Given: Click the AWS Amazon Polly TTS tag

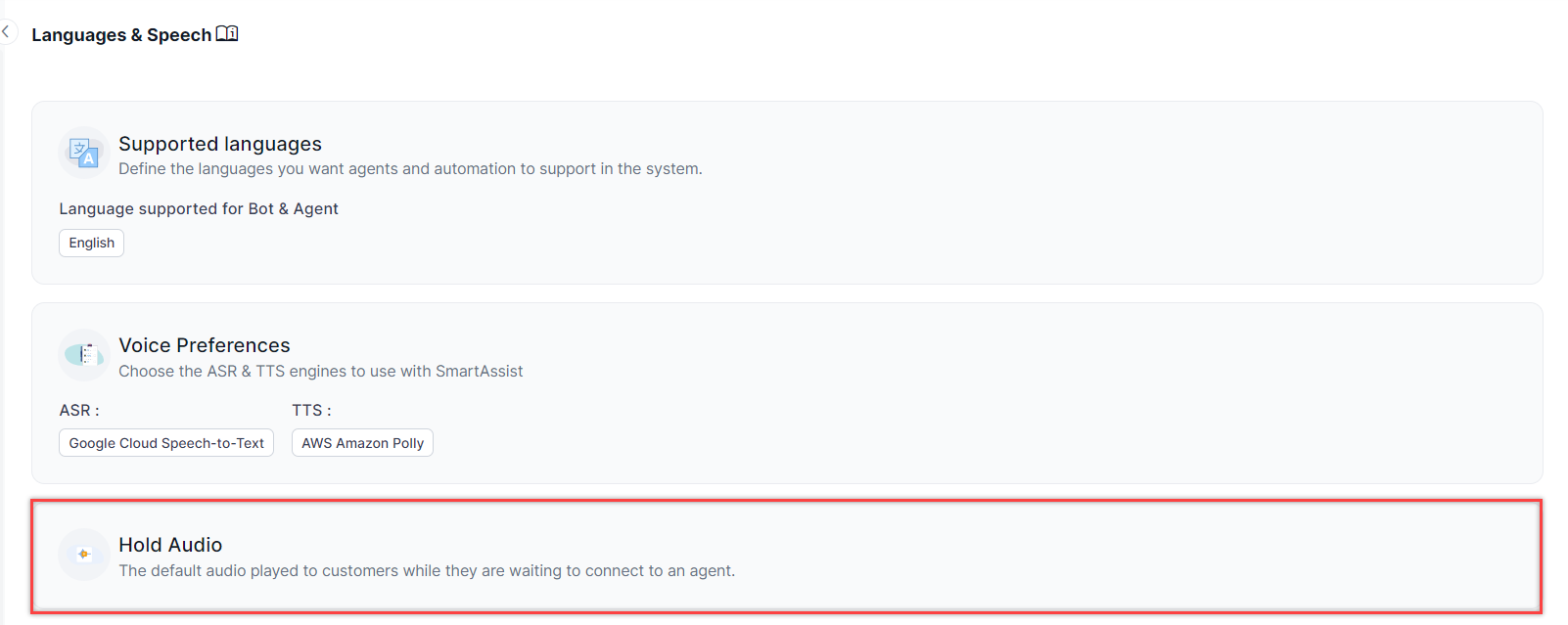Looking at the screenshot, I should pyautogui.click(x=362, y=443).
